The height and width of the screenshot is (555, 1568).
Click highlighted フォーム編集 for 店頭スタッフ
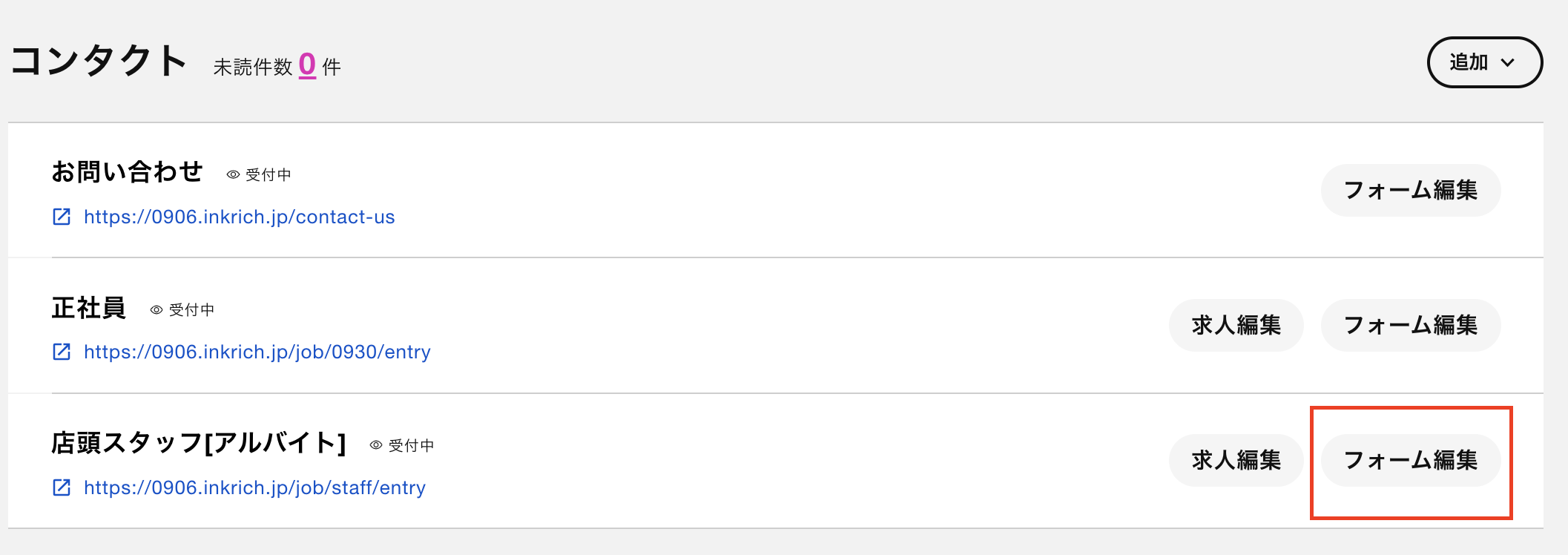(1411, 460)
